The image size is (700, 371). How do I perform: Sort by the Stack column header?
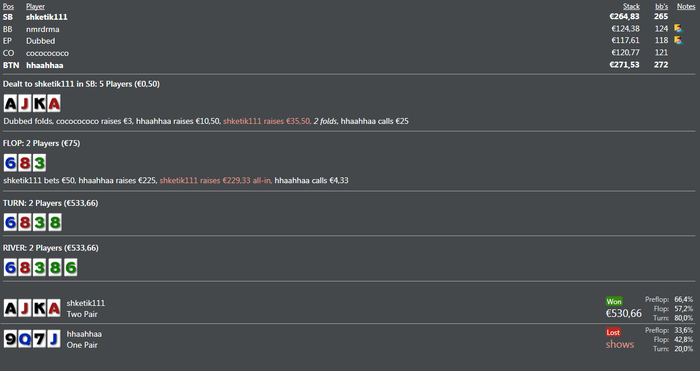pyautogui.click(x=631, y=6)
